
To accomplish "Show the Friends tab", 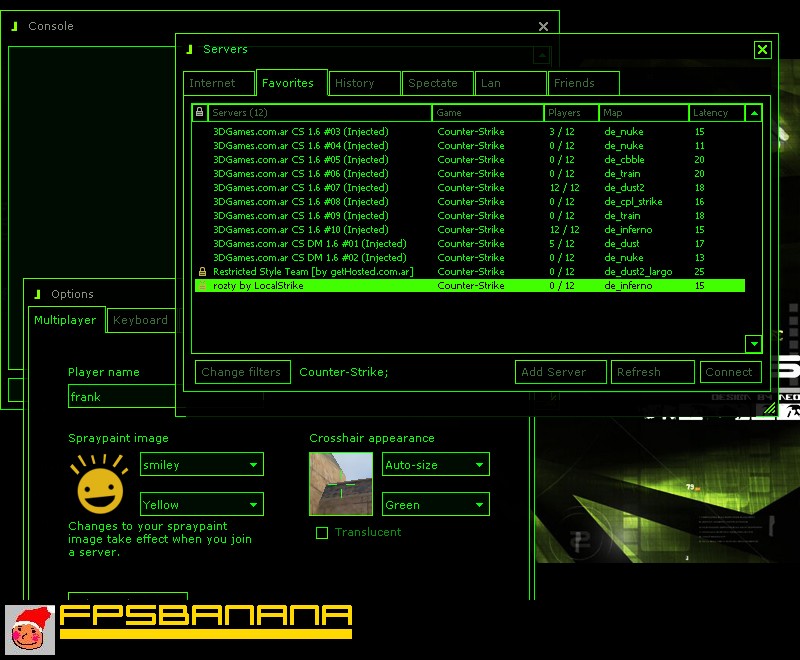I will pyautogui.click(x=584, y=83).
